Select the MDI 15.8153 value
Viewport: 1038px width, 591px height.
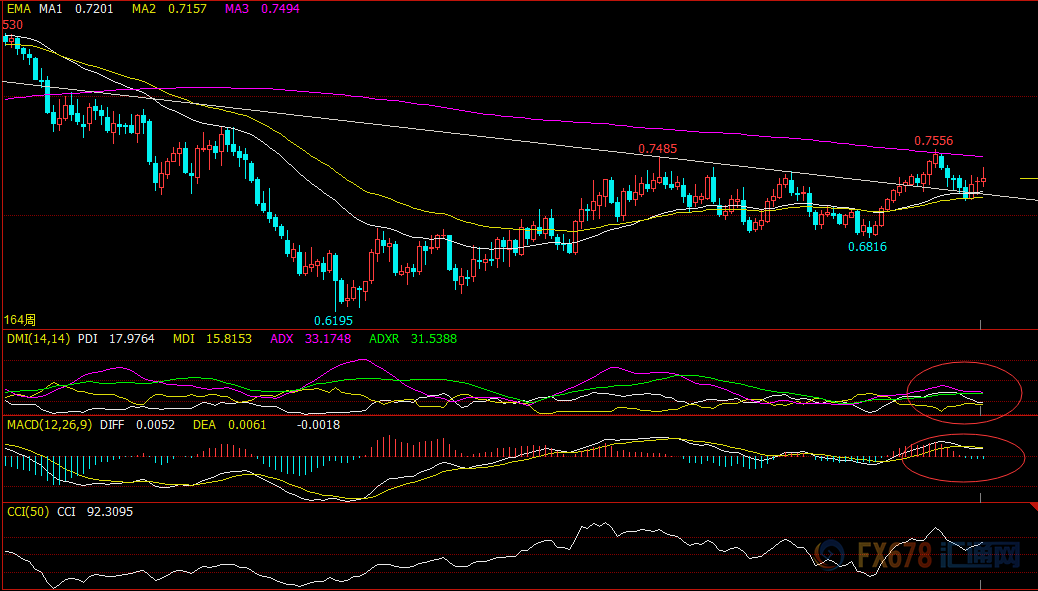click(212, 339)
